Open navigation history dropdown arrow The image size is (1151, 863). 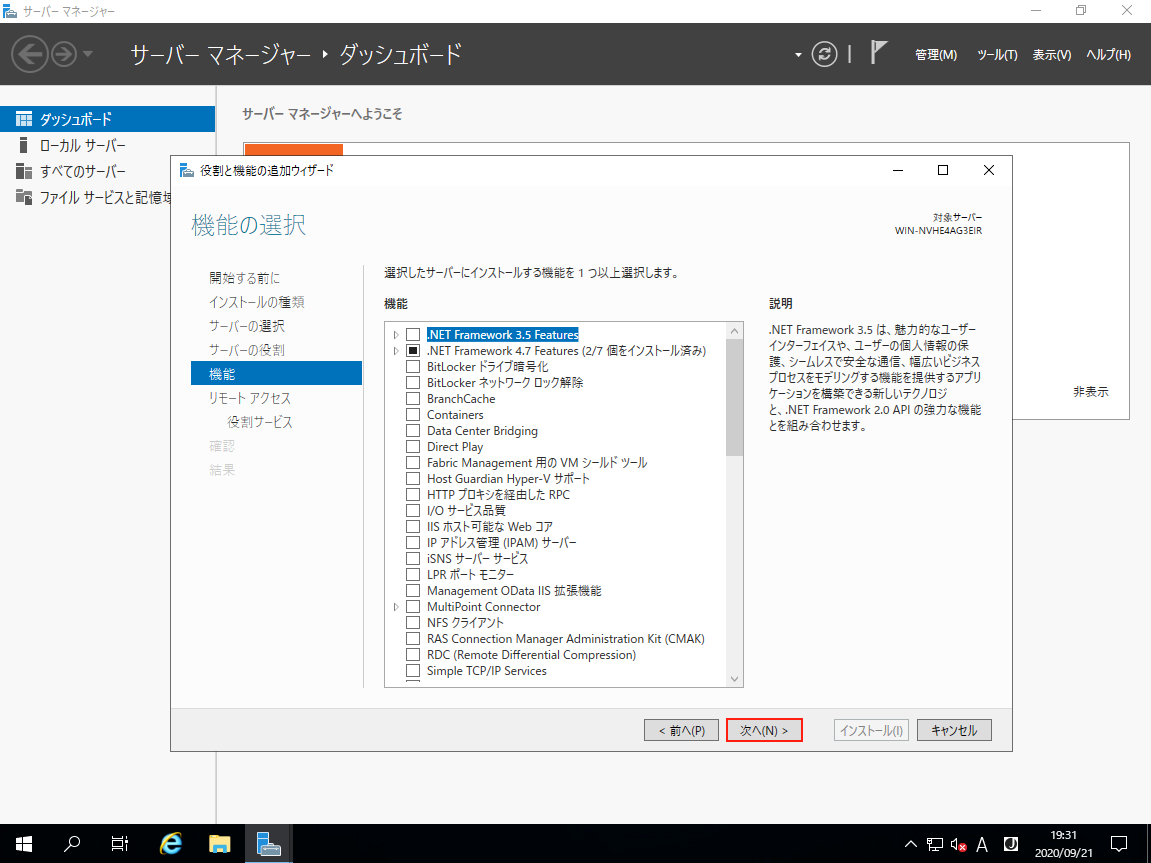[x=87, y=54]
